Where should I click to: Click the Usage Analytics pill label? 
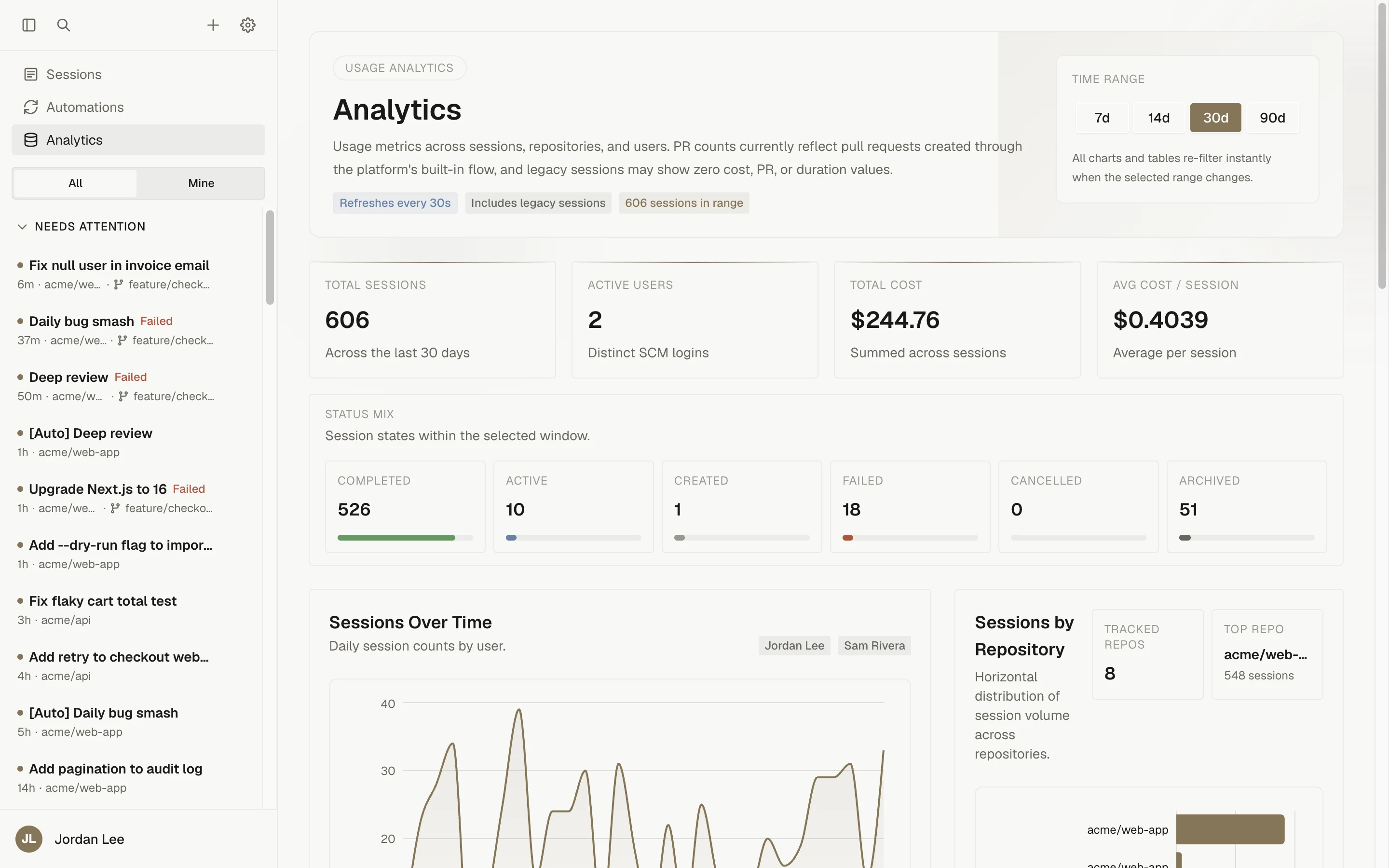tap(399, 68)
